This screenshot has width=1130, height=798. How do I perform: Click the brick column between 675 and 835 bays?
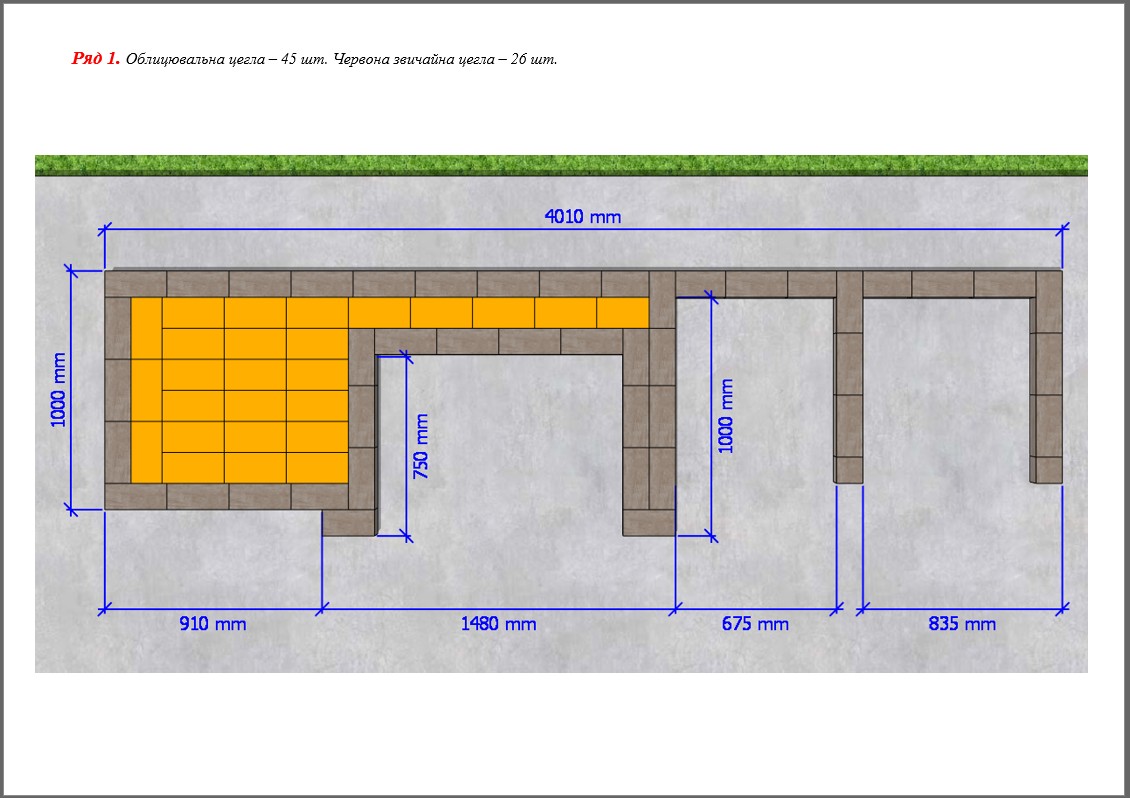848,380
